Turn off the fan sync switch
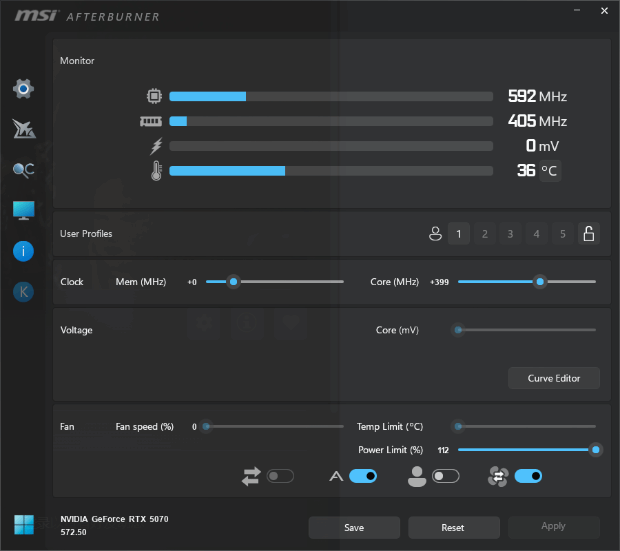The width and height of the screenshot is (620, 551). [x=528, y=476]
